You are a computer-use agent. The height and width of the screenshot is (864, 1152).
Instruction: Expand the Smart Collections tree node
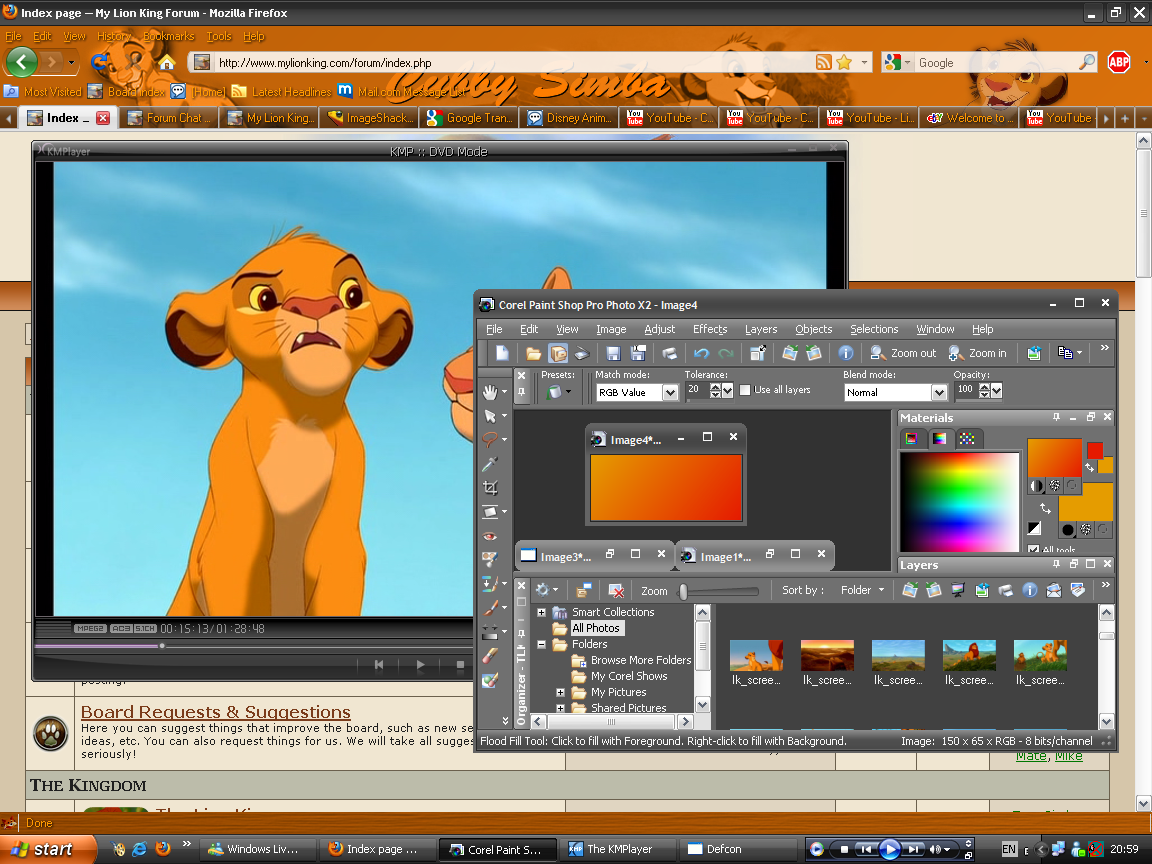pos(542,612)
